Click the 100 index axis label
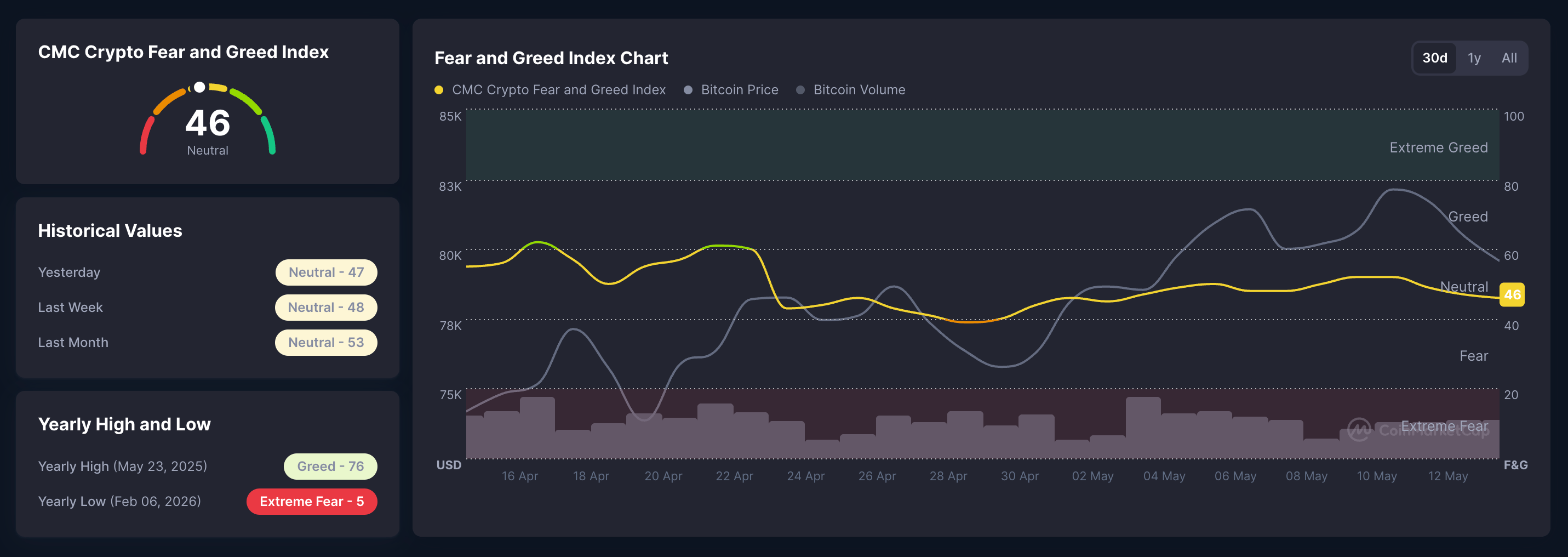 pos(1514,116)
